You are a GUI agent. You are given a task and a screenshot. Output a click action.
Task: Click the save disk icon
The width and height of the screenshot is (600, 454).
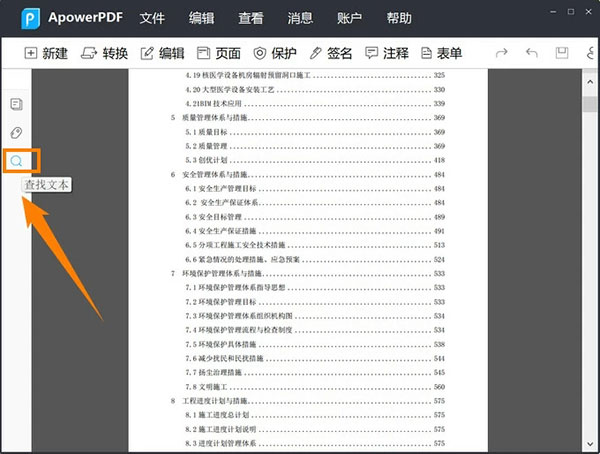[x=562, y=53]
